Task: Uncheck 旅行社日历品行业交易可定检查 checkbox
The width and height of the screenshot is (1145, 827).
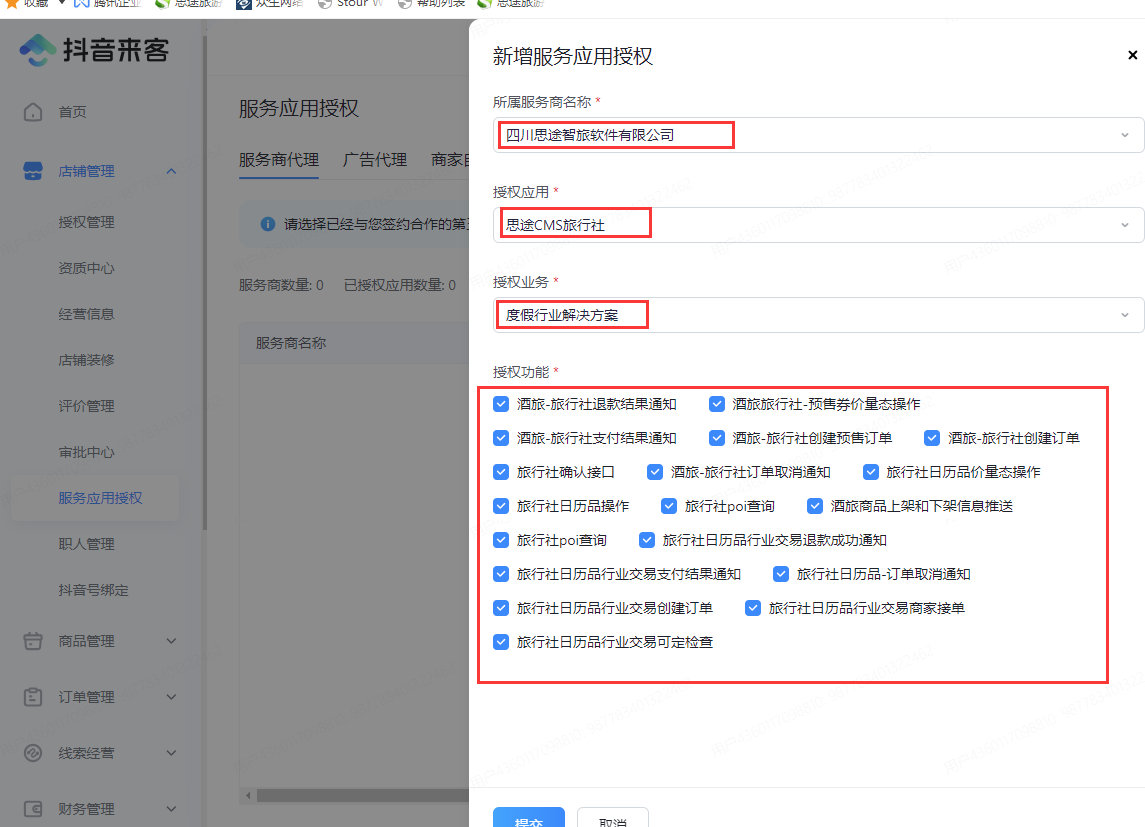Action: click(501, 642)
